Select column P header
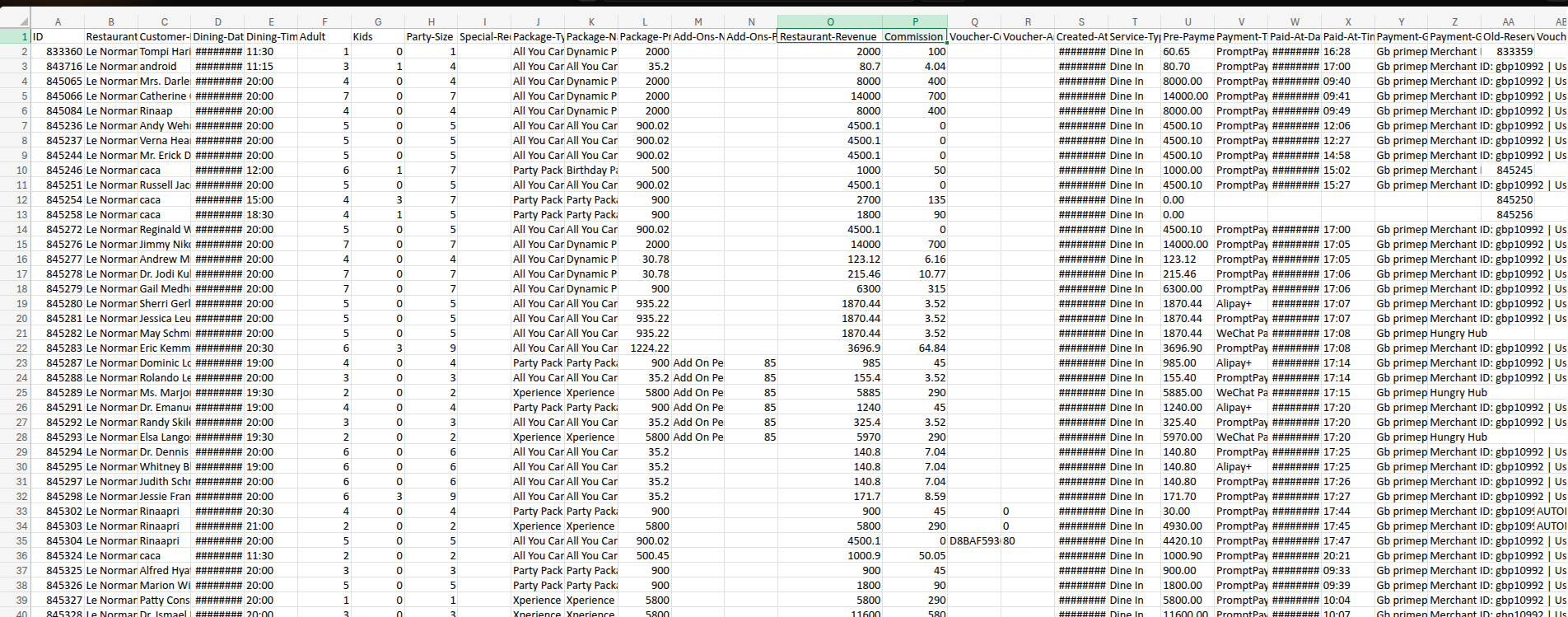The image size is (1568, 617). (916, 21)
